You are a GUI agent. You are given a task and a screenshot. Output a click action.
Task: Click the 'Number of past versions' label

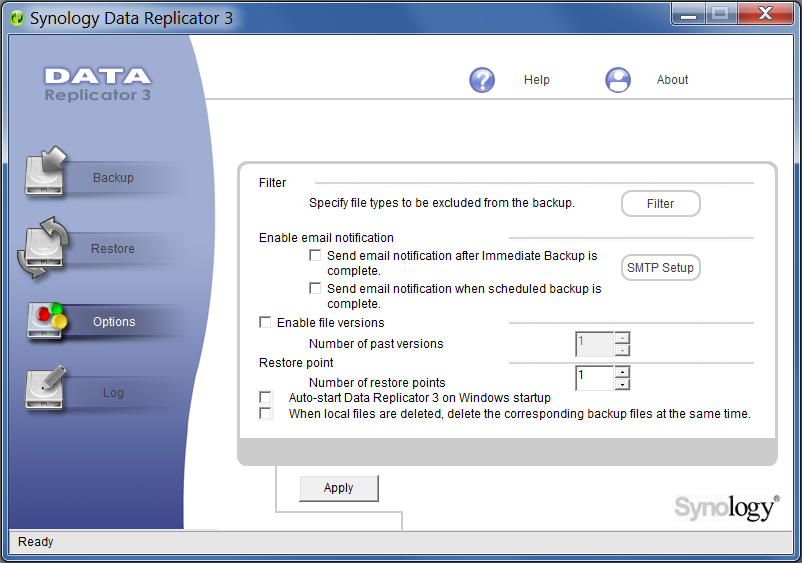[376, 344]
